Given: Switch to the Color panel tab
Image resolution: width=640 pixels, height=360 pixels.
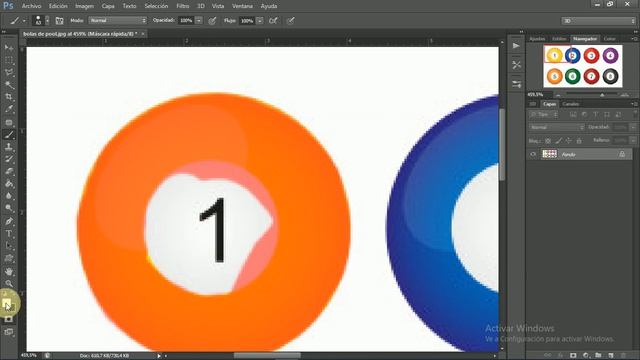Looking at the screenshot, I should point(609,39).
